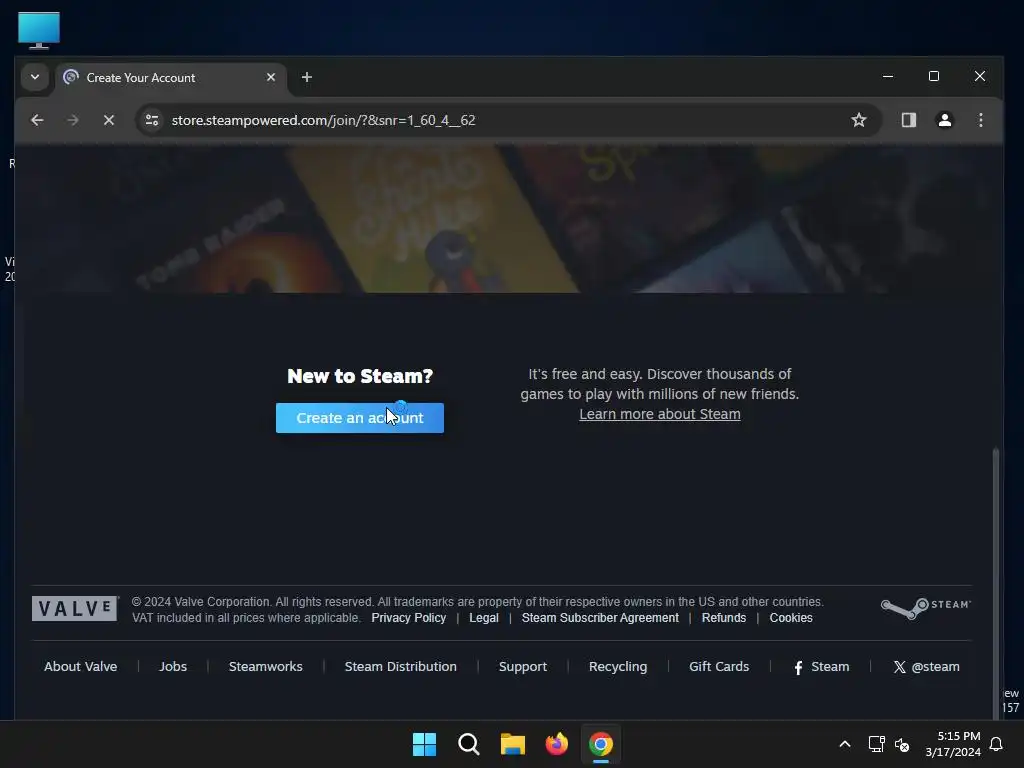Image resolution: width=1024 pixels, height=768 pixels.
Task: Open the Refunds link
Action: click(x=724, y=618)
